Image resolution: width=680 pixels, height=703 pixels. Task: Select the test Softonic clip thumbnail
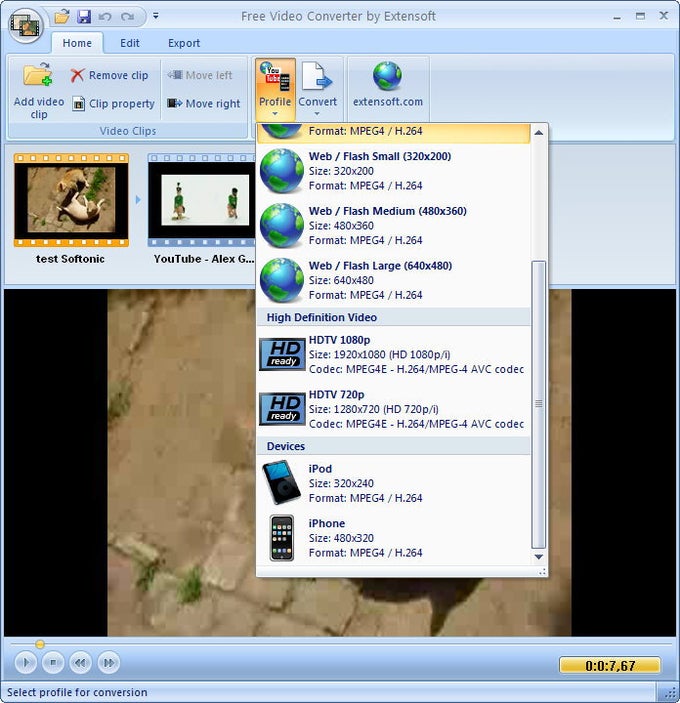[x=71, y=200]
